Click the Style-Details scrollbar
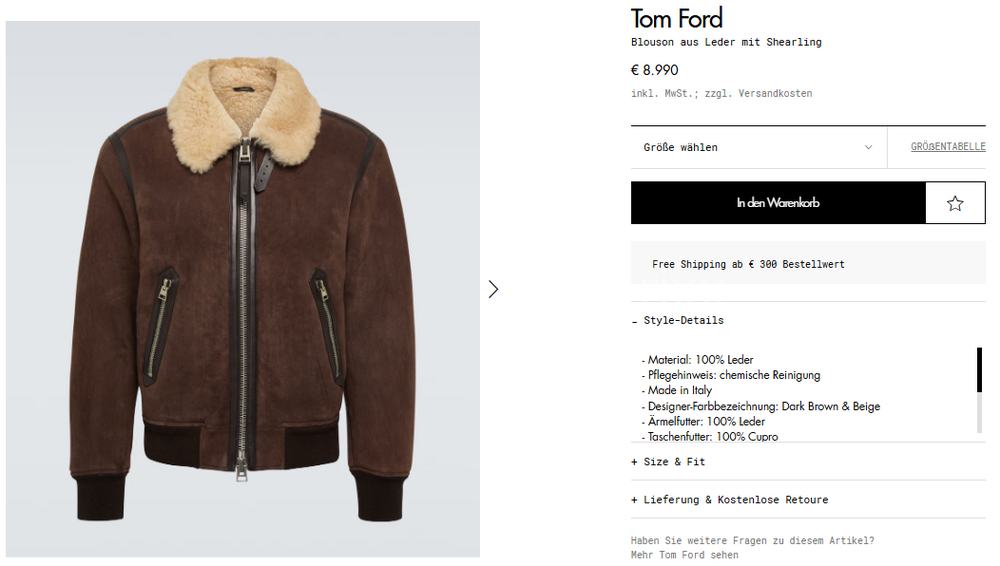This screenshot has width=1000, height=566. (x=979, y=390)
